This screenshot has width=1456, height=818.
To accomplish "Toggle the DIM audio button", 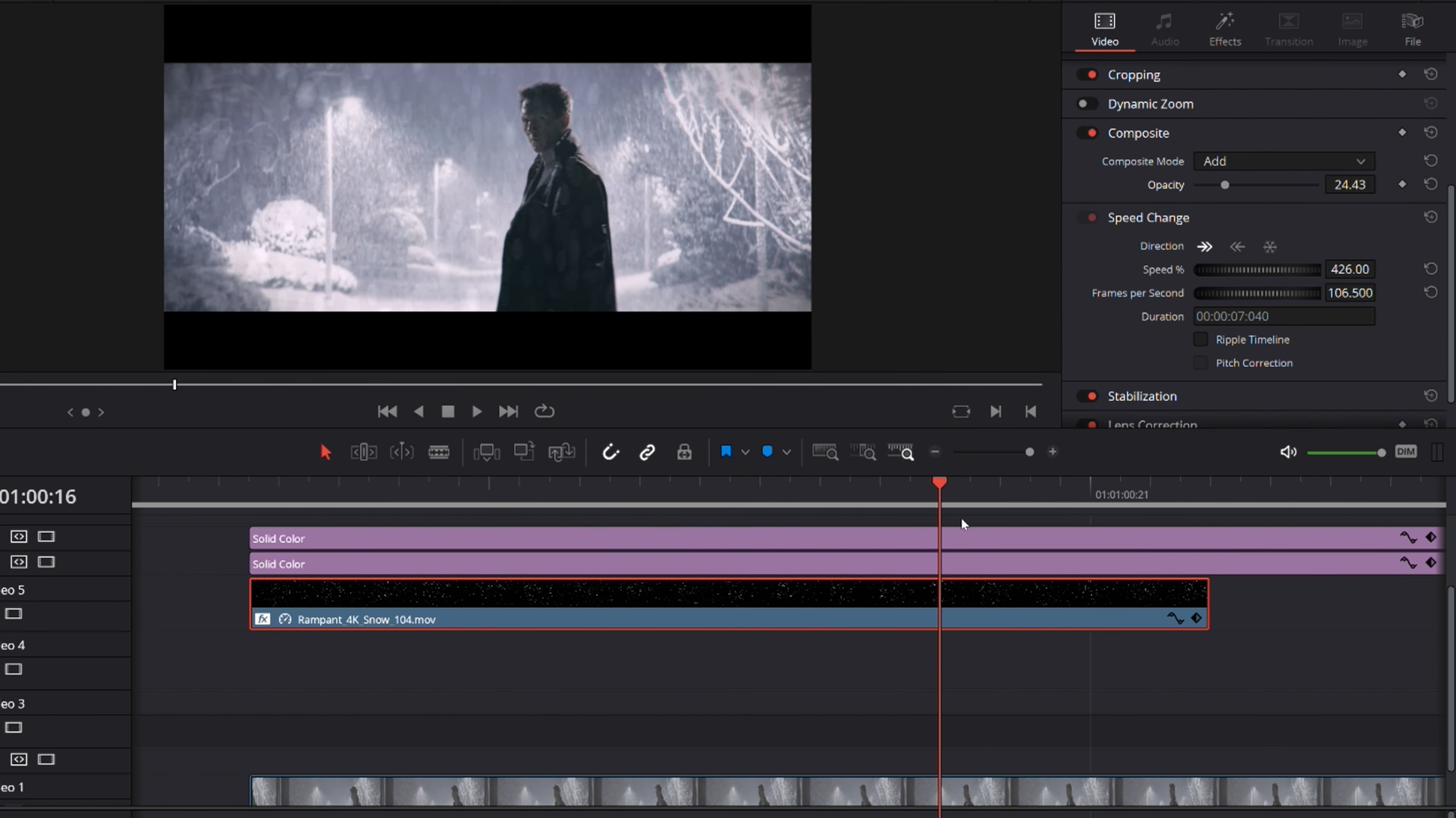I will tap(1406, 452).
